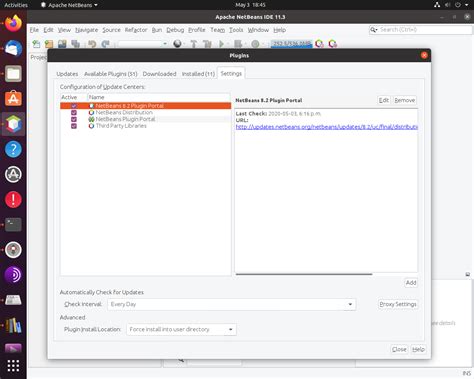This screenshot has width=474, height=379.
Task: Click the Redo toolbar icon
Action: pyautogui.click(x=106, y=44)
